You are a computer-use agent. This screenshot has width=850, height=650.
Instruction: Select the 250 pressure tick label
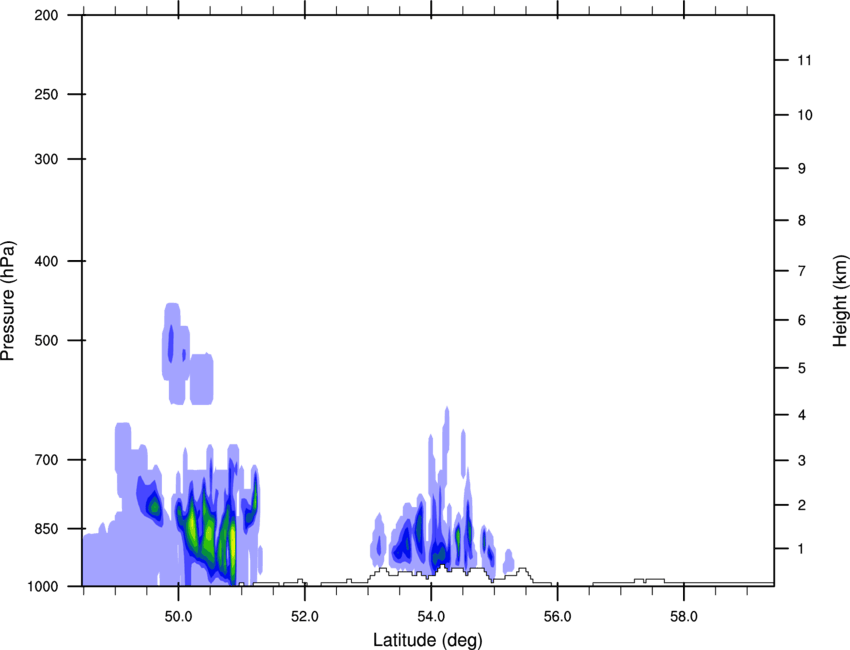coord(46,94)
